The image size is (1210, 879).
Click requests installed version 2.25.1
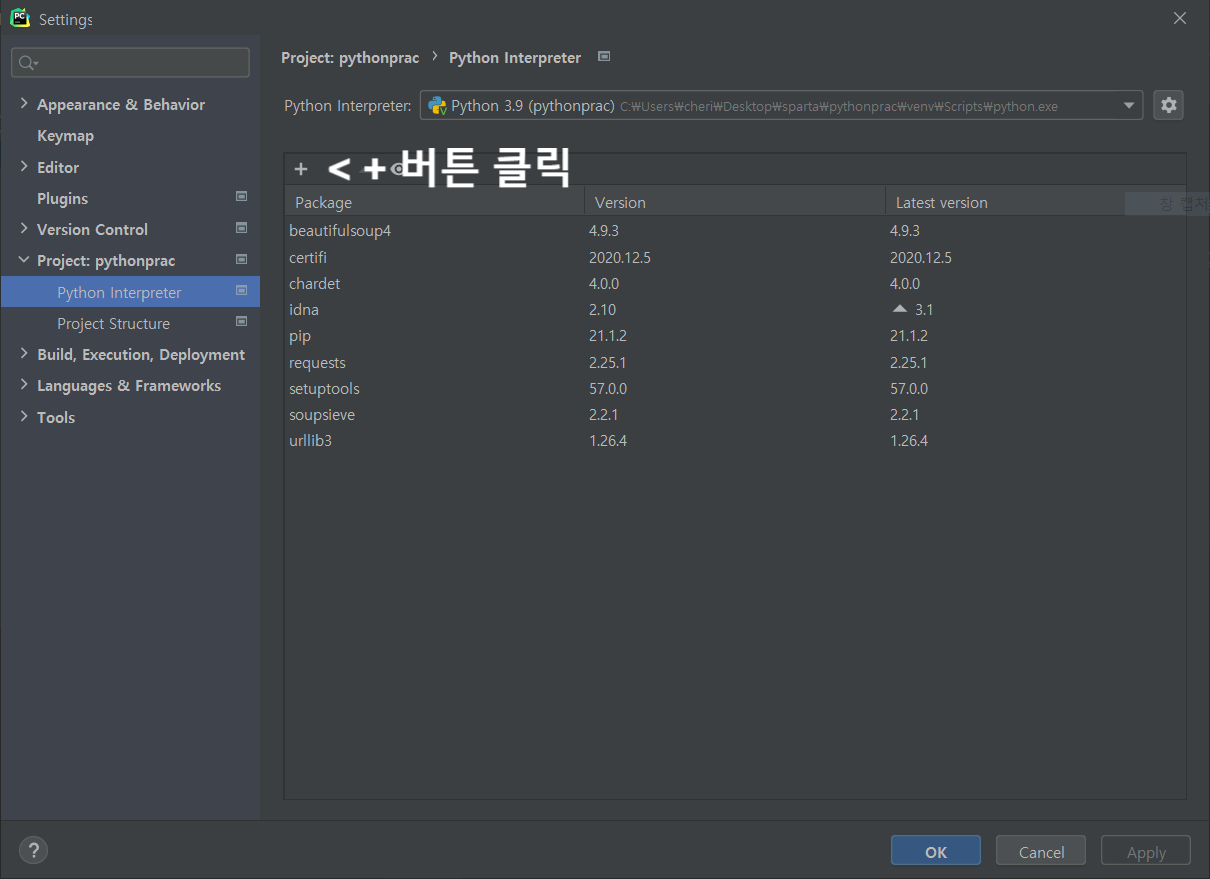click(608, 362)
